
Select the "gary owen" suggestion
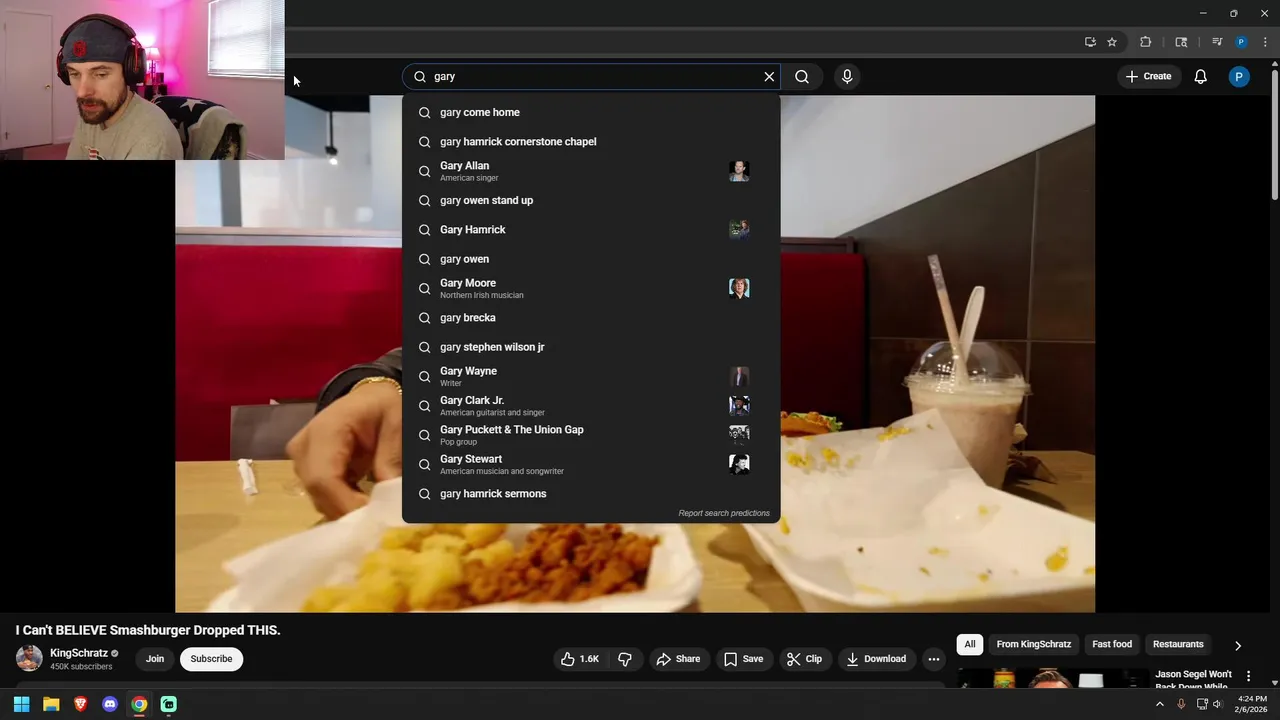(x=591, y=259)
